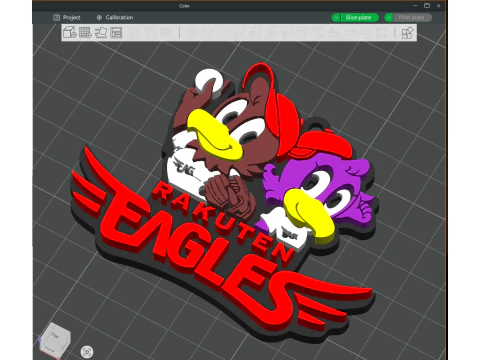The image size is (480, 360).
Task: Click the Print plate button
Action: (413, 18)
